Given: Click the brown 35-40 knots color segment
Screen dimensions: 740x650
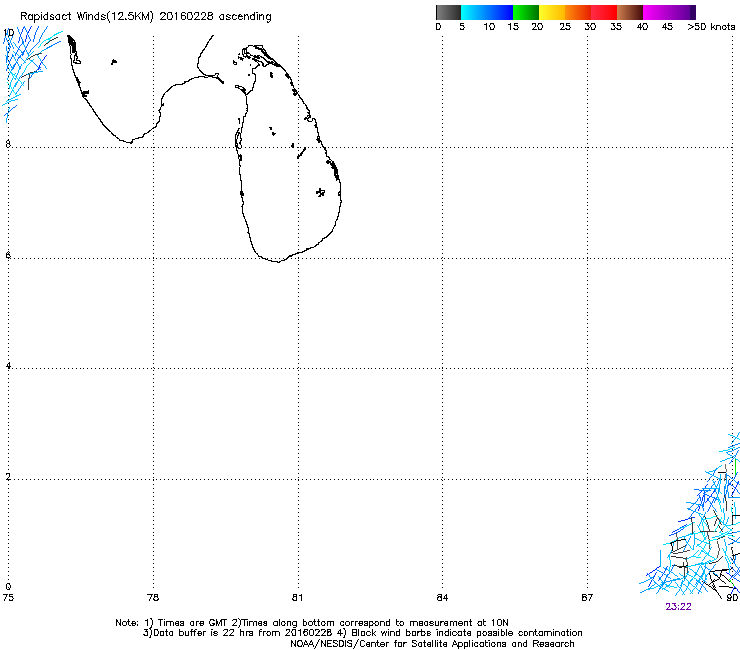Looking at the screenshot, I should click(630, 12).
